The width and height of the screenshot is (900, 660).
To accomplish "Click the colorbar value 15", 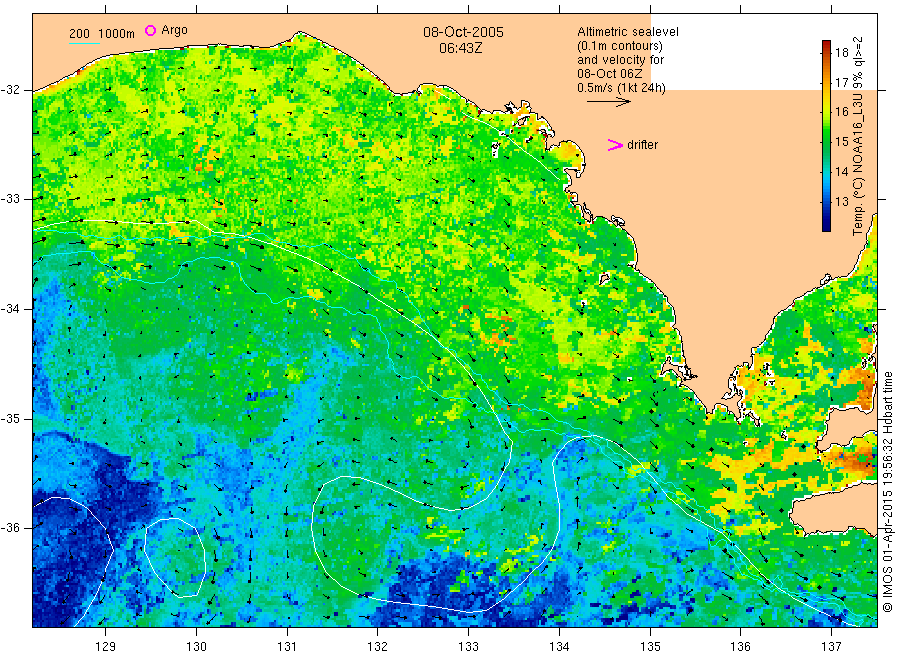I will [841, 142].
